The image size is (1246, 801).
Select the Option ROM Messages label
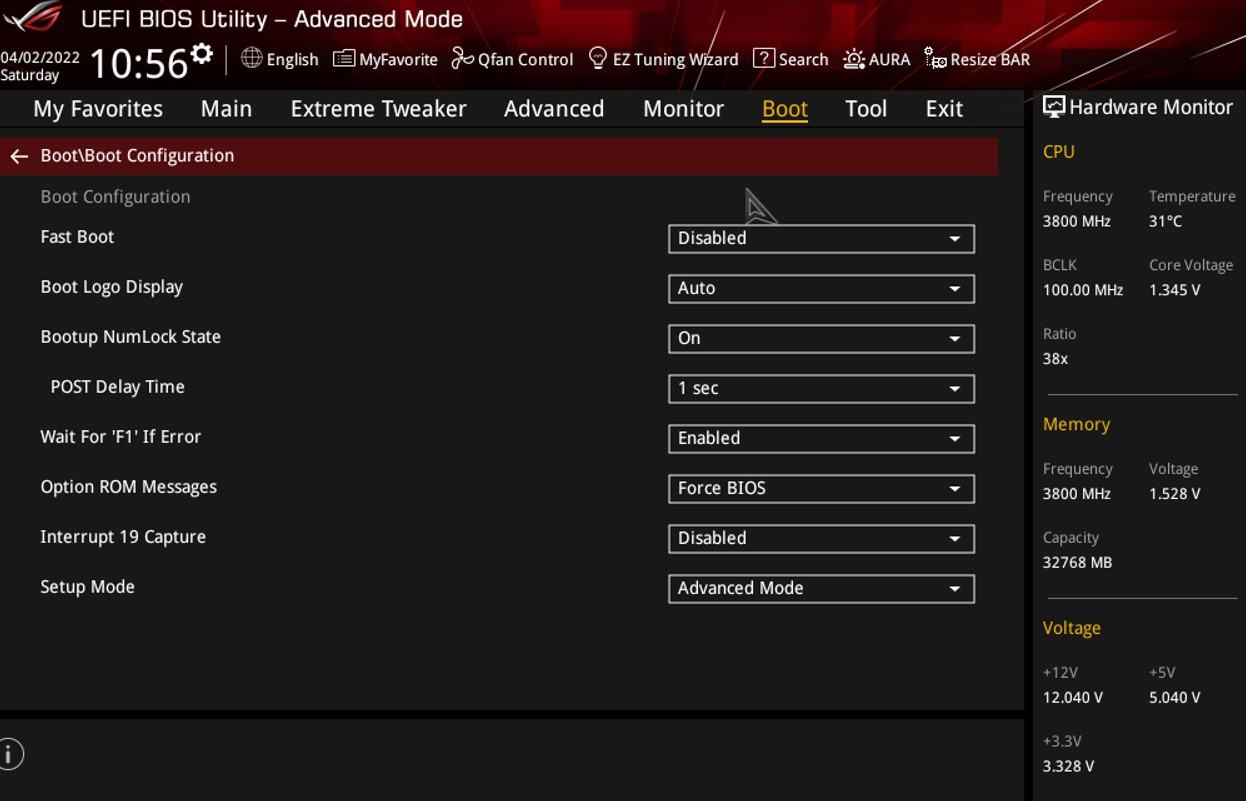[129, 487]
